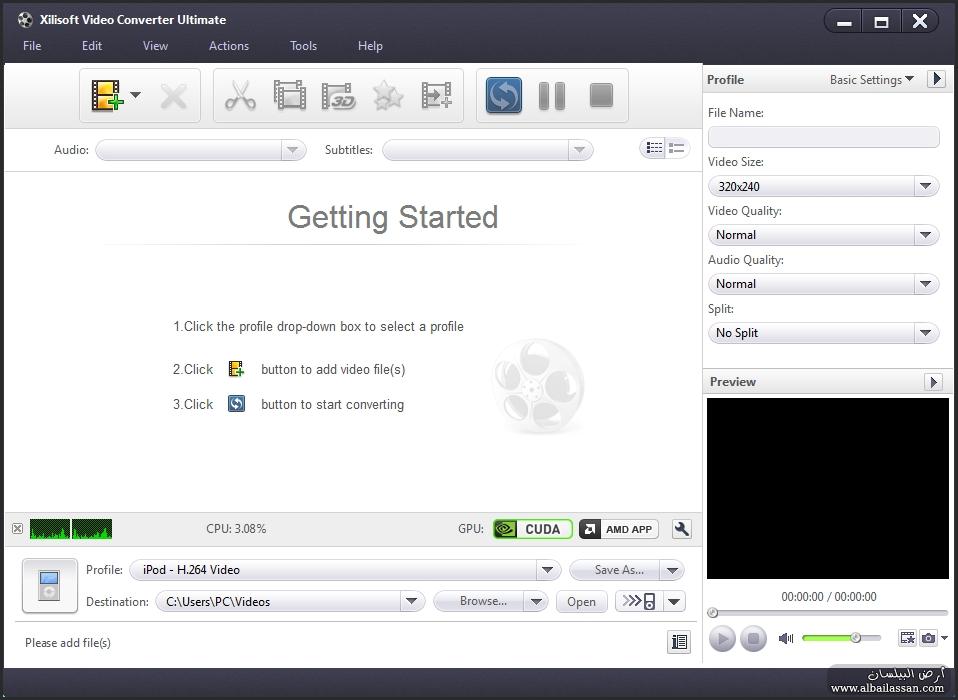Open the transfer to device dropdown arrow
This screenshot has height=700, width=958.
tap(674, 601)
